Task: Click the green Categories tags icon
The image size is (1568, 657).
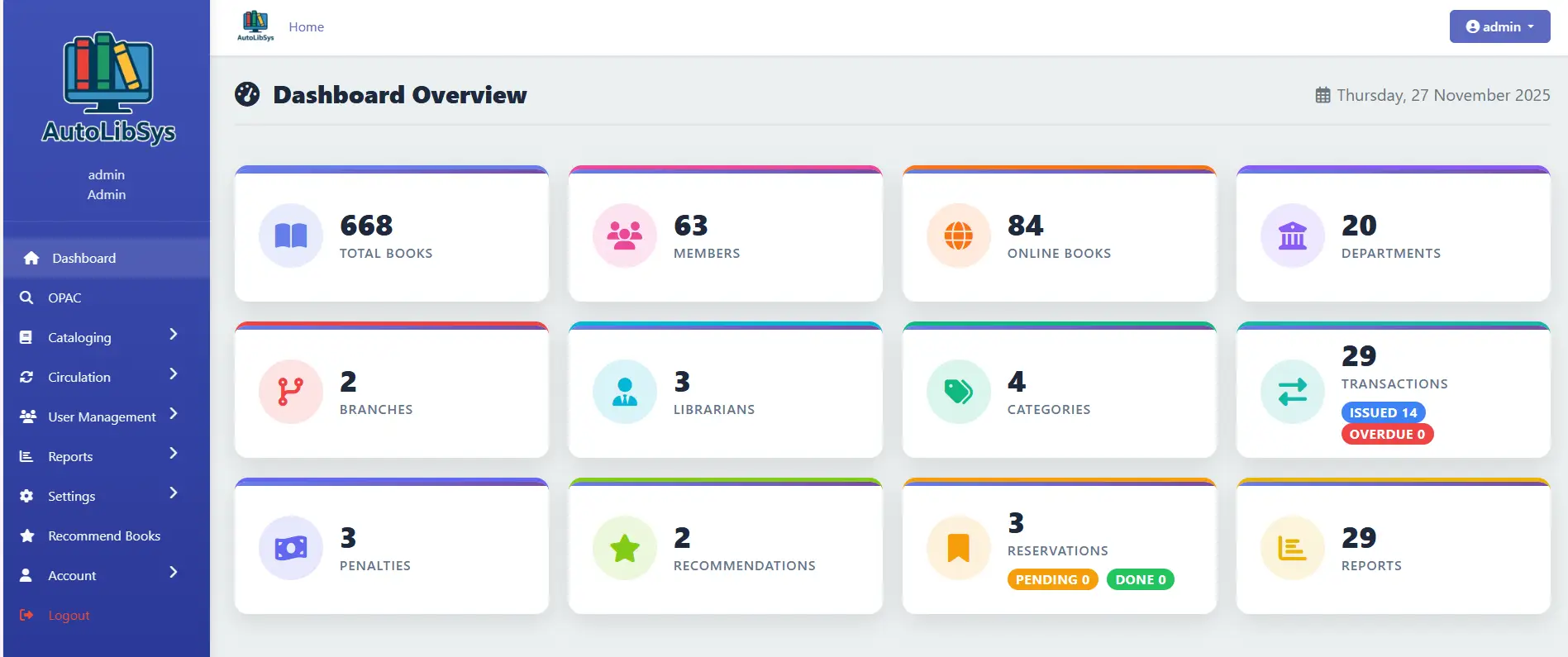Action: point(958,392)
